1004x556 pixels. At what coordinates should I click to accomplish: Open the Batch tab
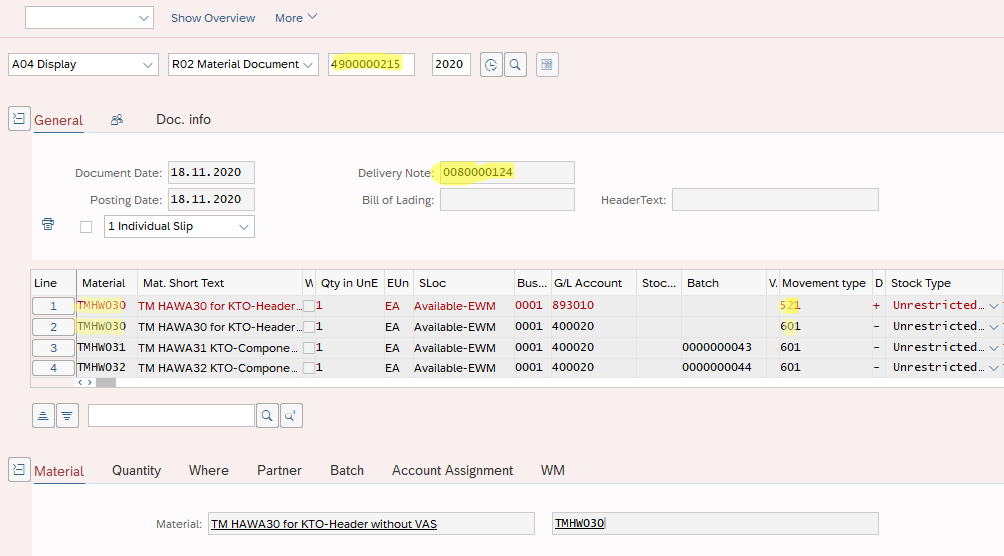coord(347,471)
